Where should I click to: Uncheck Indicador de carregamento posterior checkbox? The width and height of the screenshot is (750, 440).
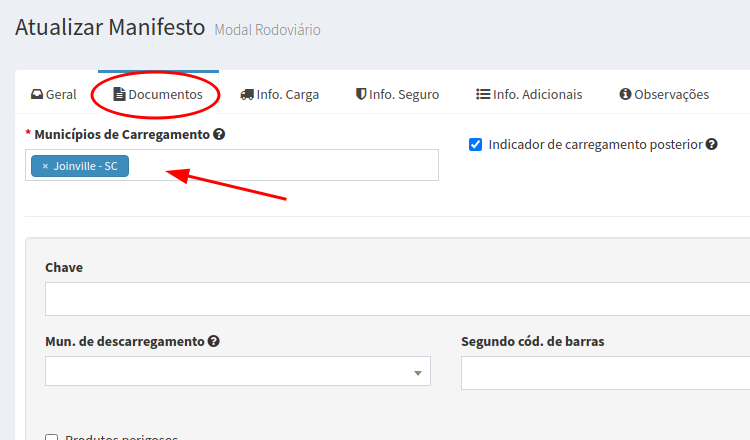(476, 144)
